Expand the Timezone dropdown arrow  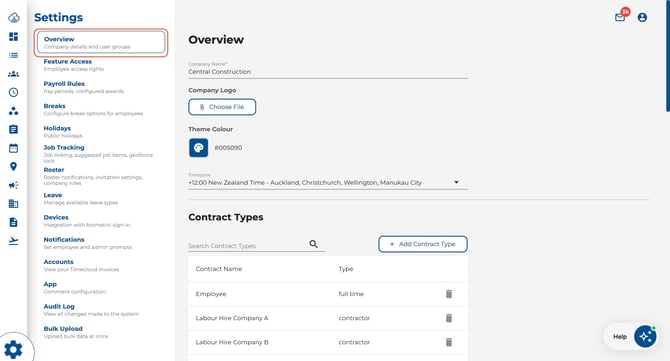[x=456, y=182]
